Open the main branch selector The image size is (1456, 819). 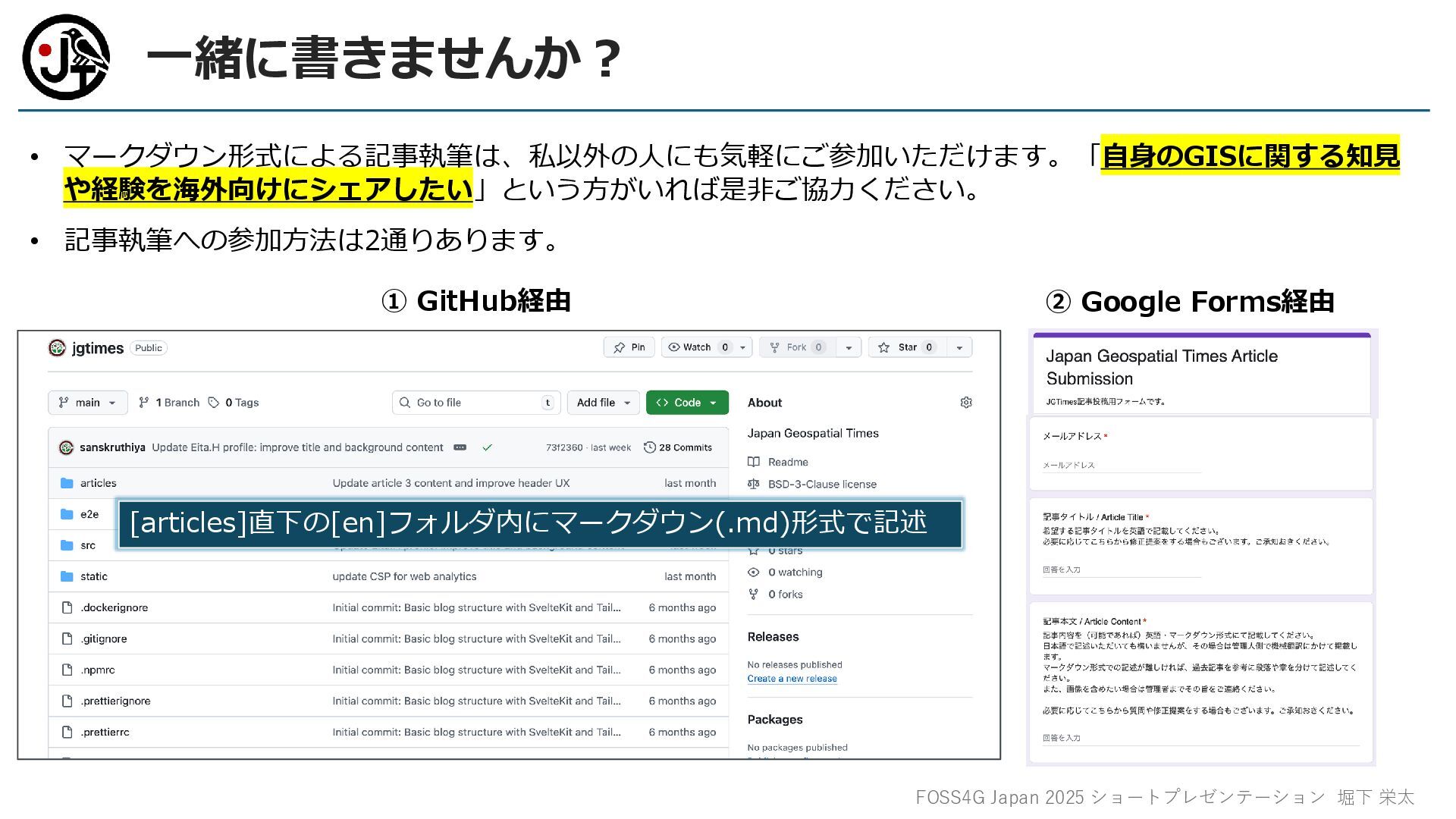pos(87,403)
